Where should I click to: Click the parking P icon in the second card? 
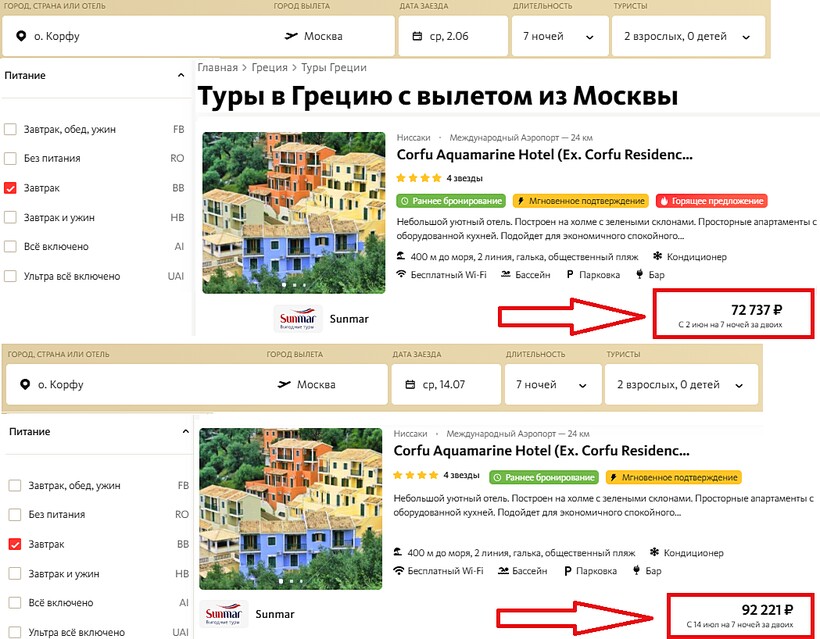coord(567,571)
